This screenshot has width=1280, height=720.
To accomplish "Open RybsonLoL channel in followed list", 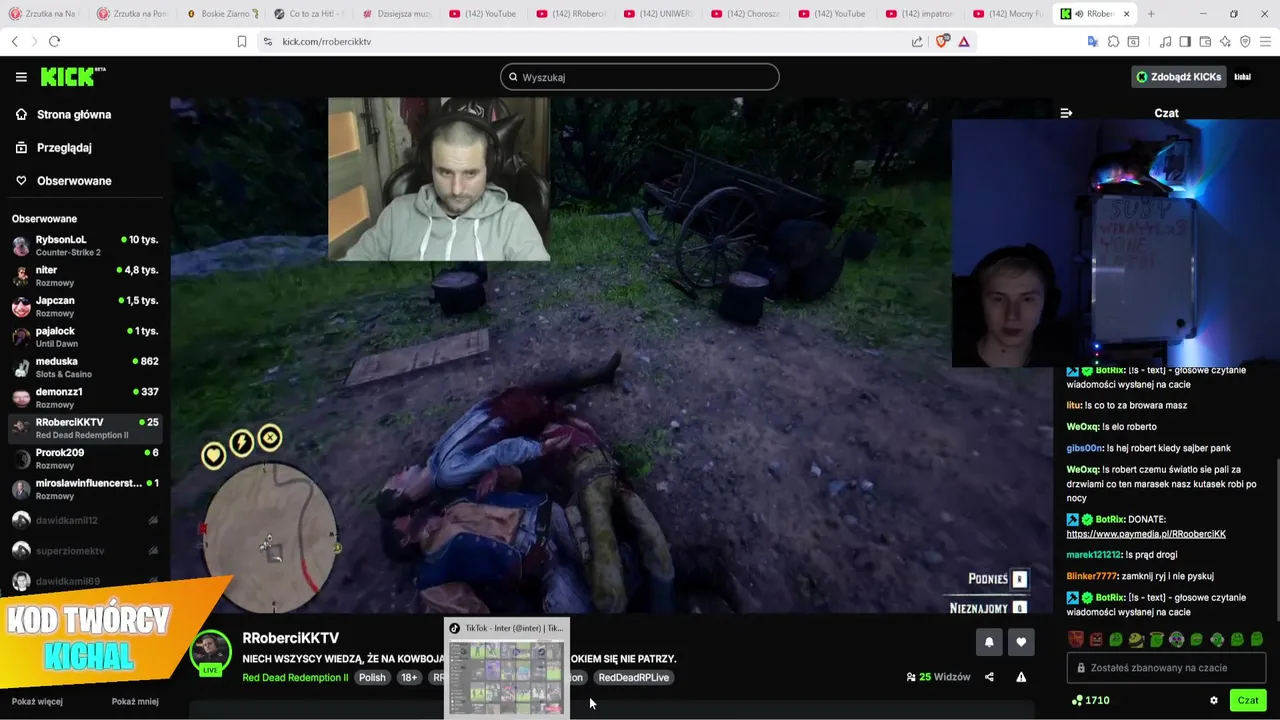I will click(x=85, y=246).
